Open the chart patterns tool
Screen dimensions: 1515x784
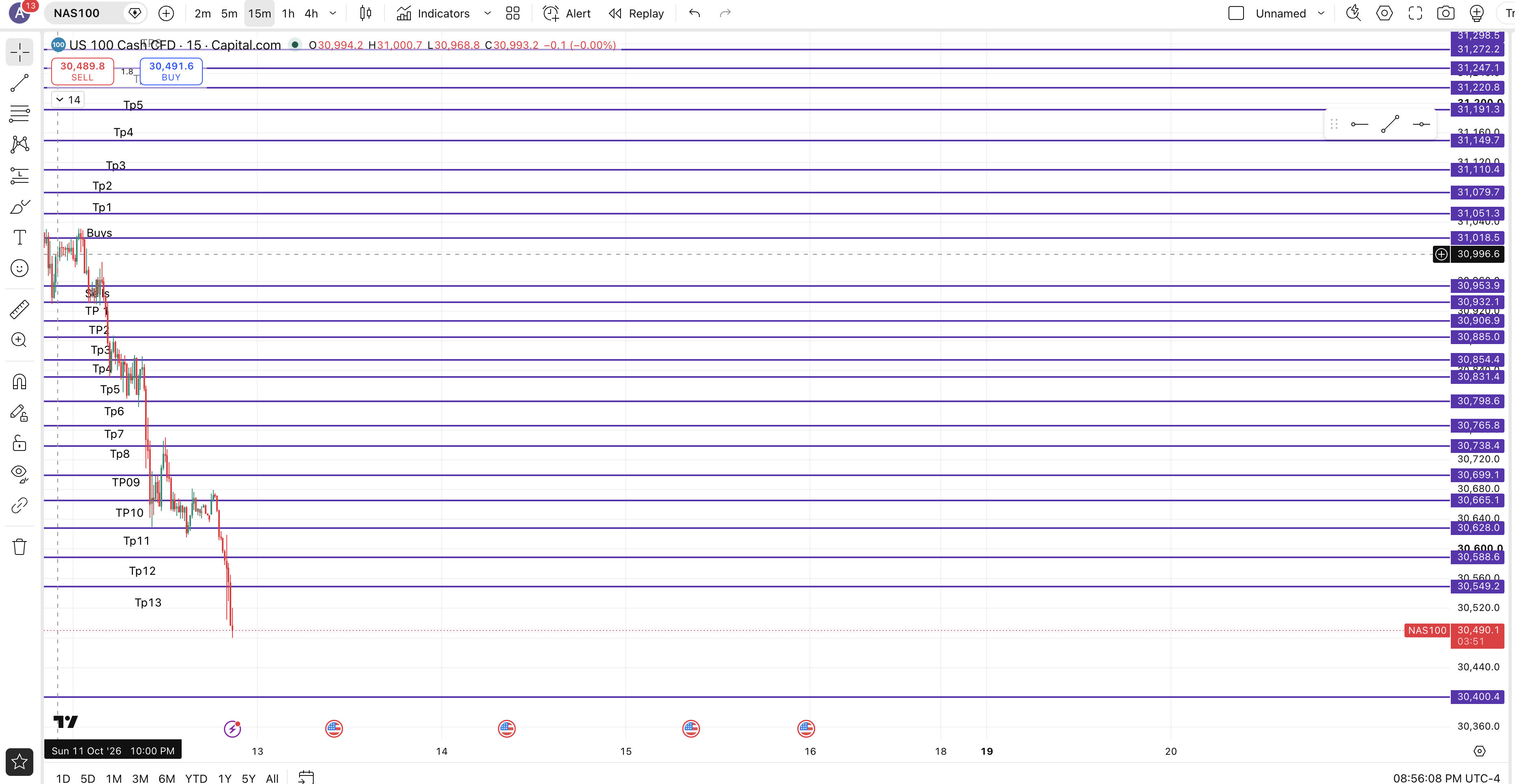pos(20,145)
